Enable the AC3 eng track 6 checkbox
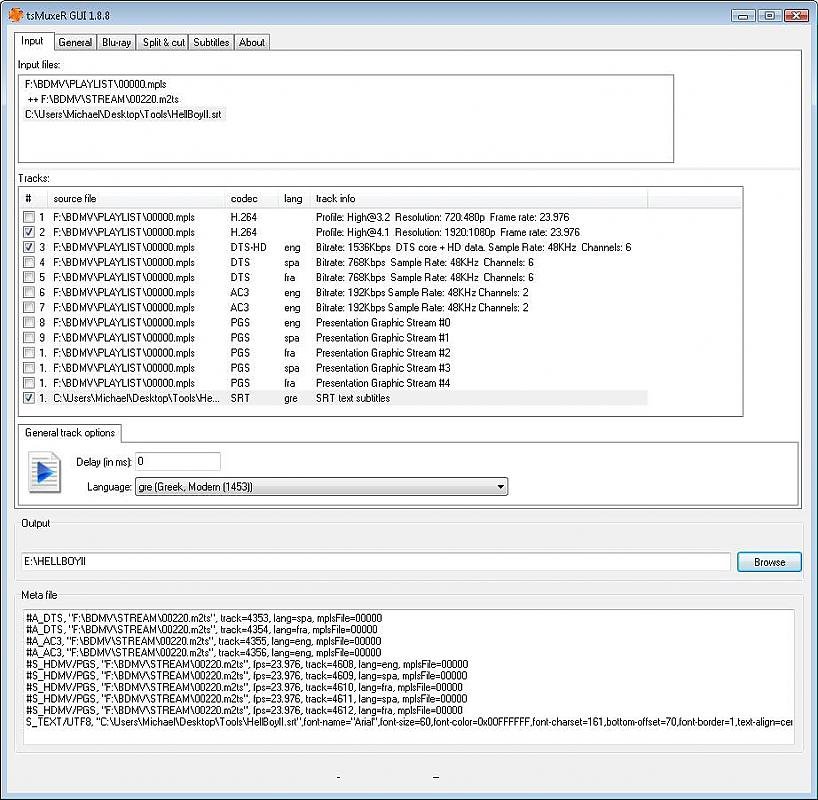 point(29,292)
